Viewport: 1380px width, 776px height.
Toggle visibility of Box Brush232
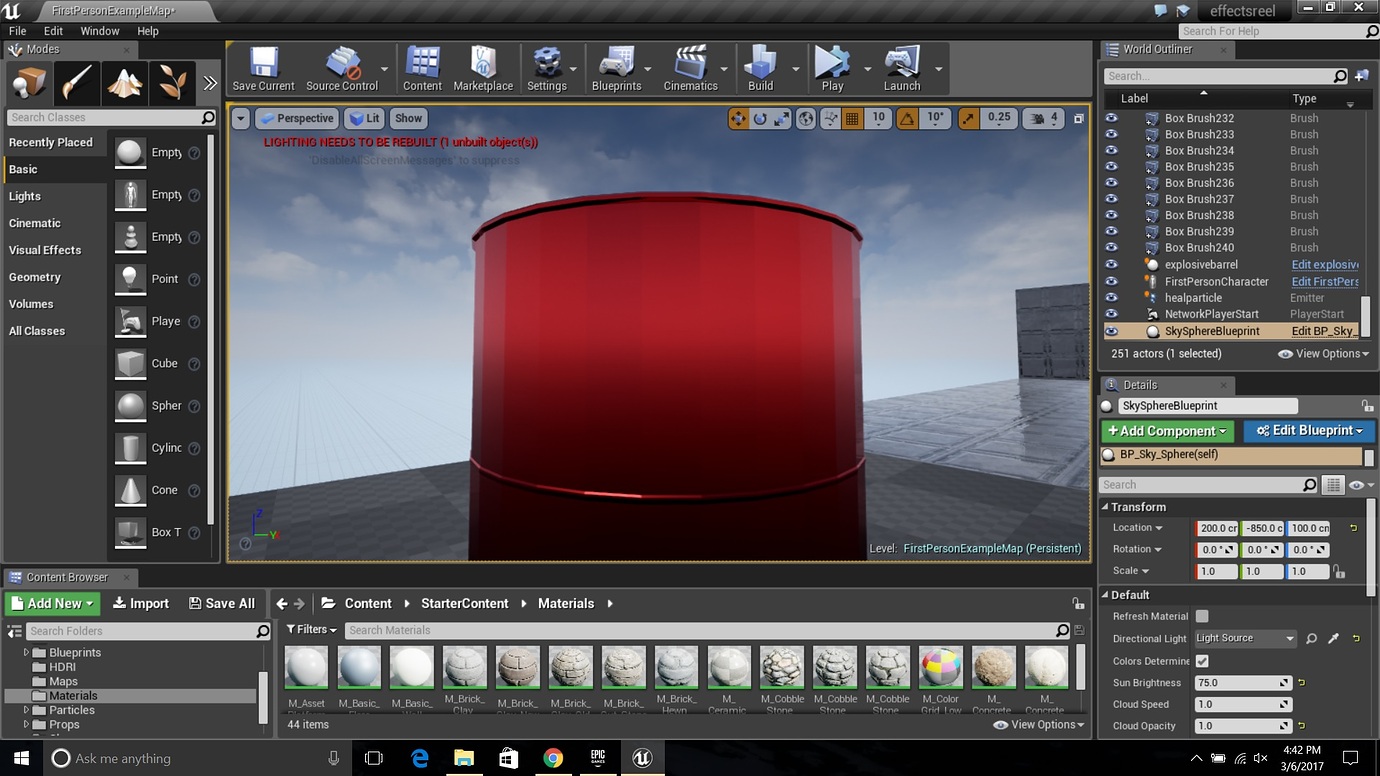(x=1111, y=118)
